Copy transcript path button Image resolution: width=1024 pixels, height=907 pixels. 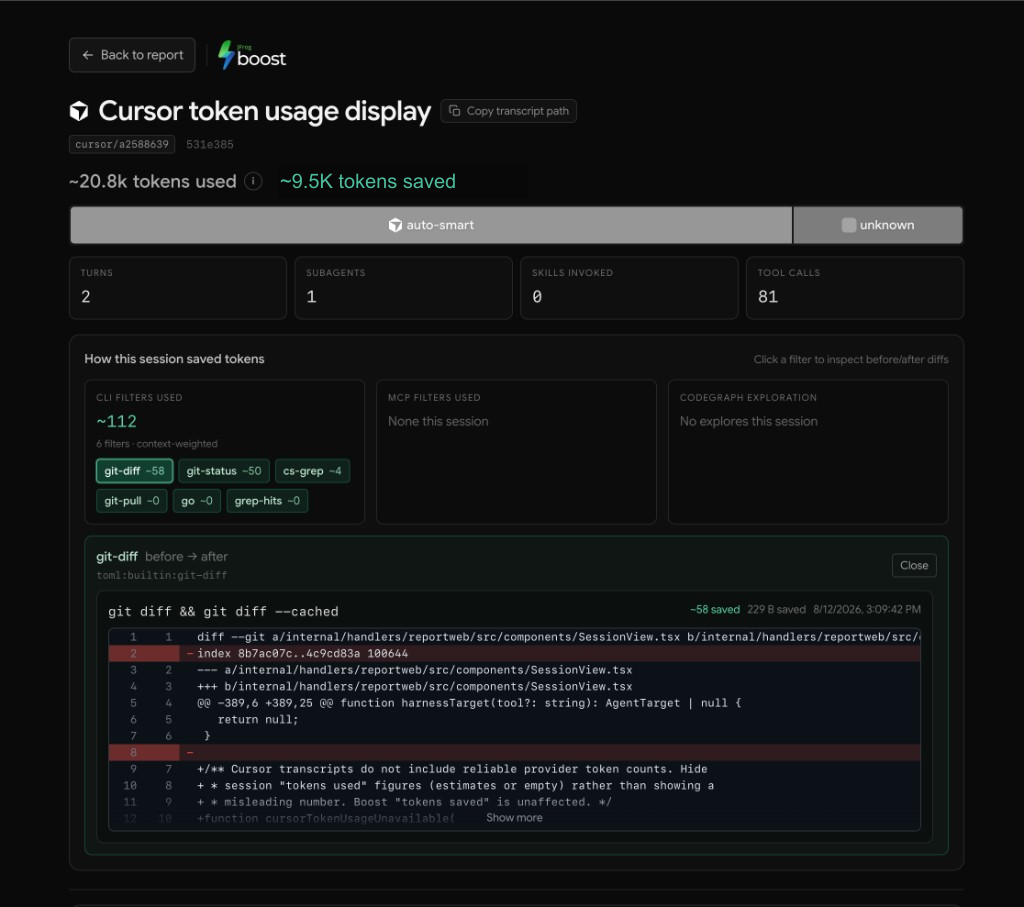tap(508, 111)
